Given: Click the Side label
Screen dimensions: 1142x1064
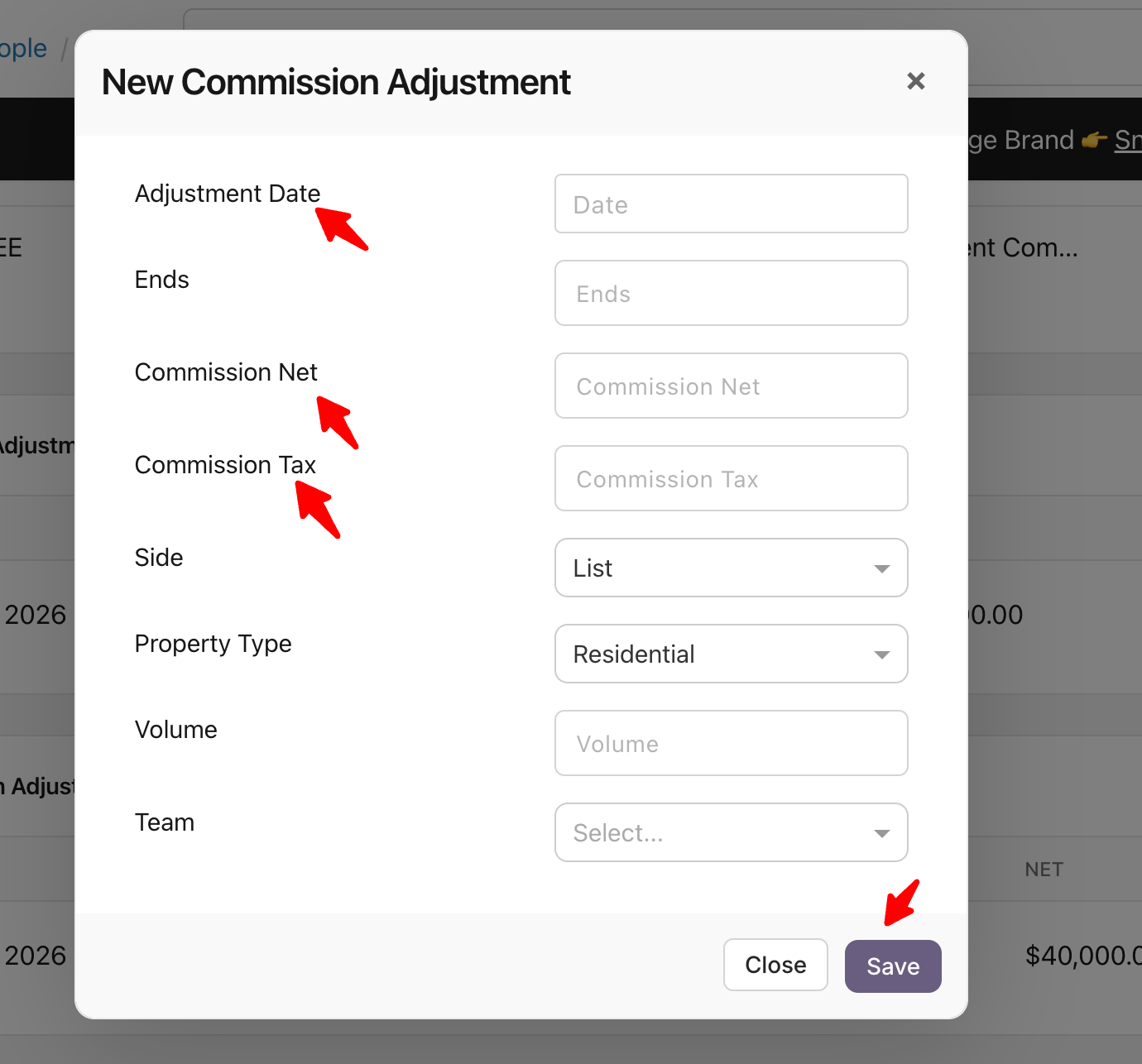Looking at the screenshot, I should tap(159, 558).
